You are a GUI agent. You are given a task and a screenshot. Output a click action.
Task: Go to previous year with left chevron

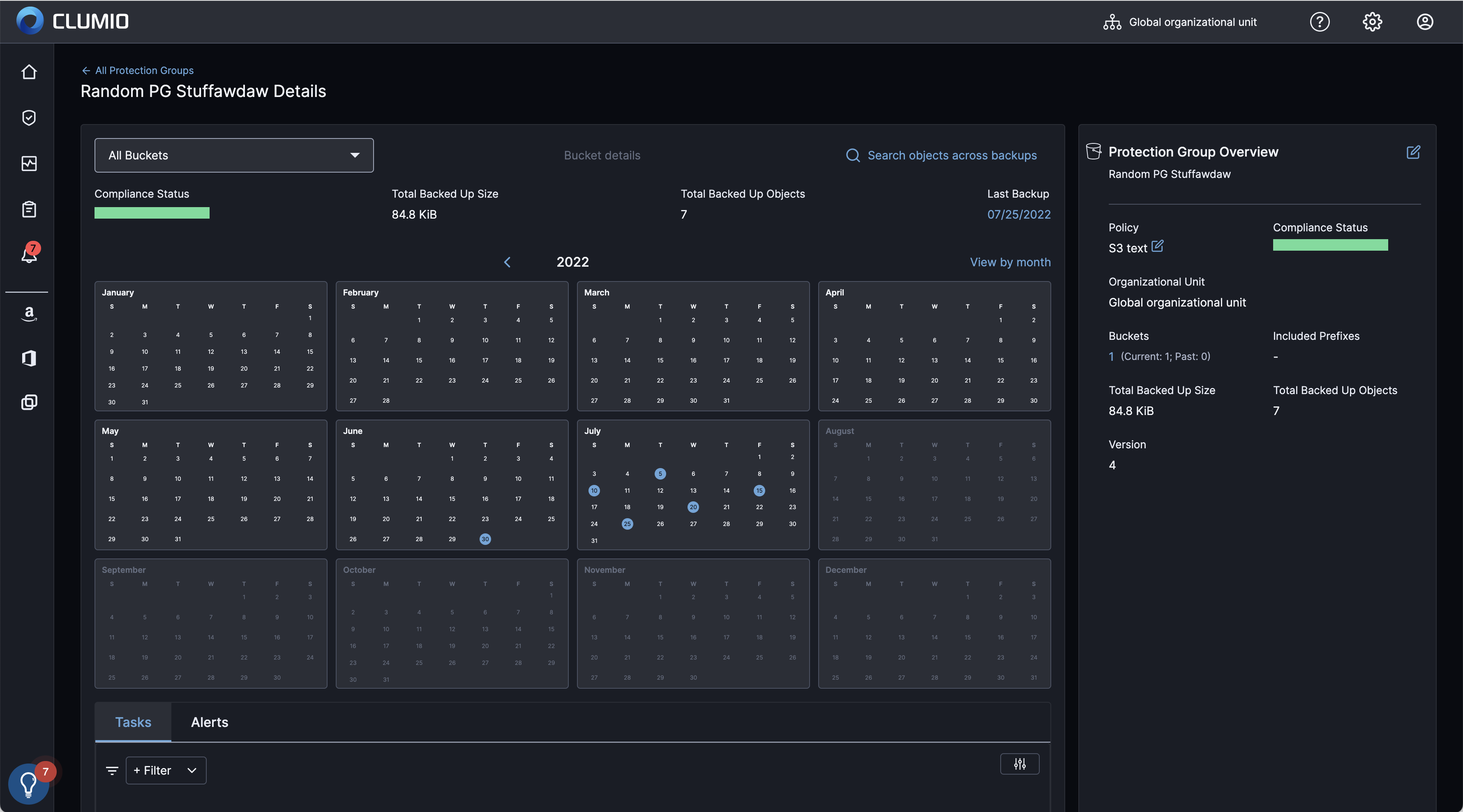[x=507, y=262]
